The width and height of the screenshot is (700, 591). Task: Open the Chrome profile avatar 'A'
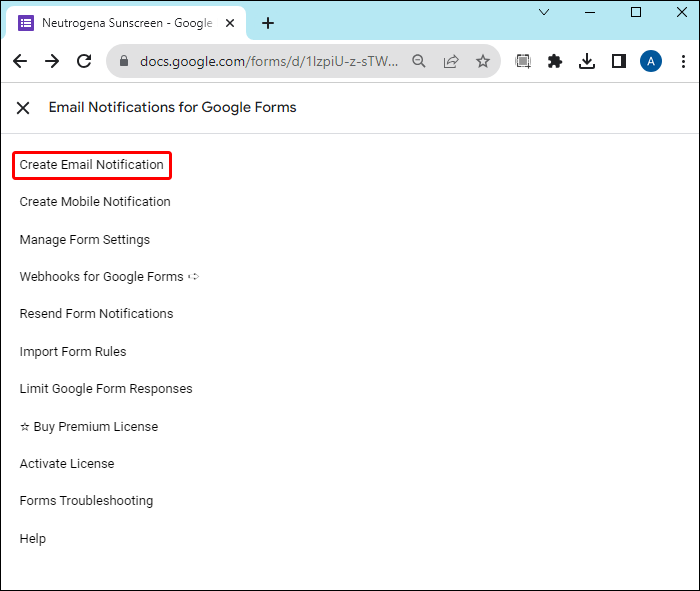click(x=651, y=61)
